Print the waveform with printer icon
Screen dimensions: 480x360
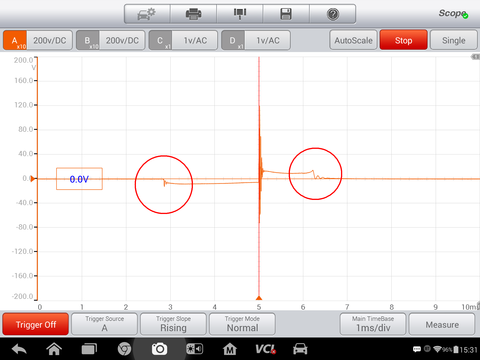point(193,14)
